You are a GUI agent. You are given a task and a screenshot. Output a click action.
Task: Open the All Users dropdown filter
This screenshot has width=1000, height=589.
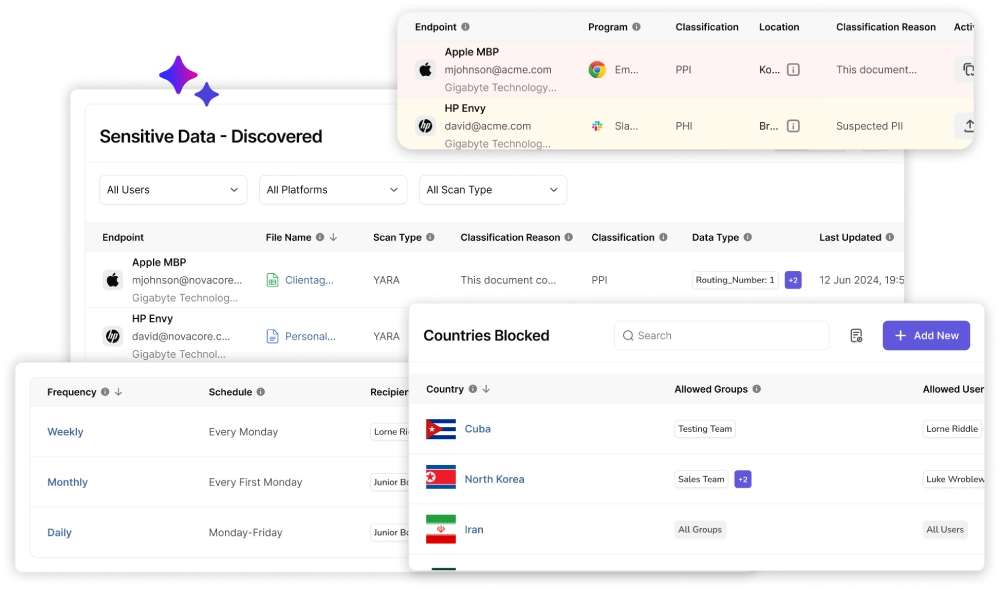[173, 190]
